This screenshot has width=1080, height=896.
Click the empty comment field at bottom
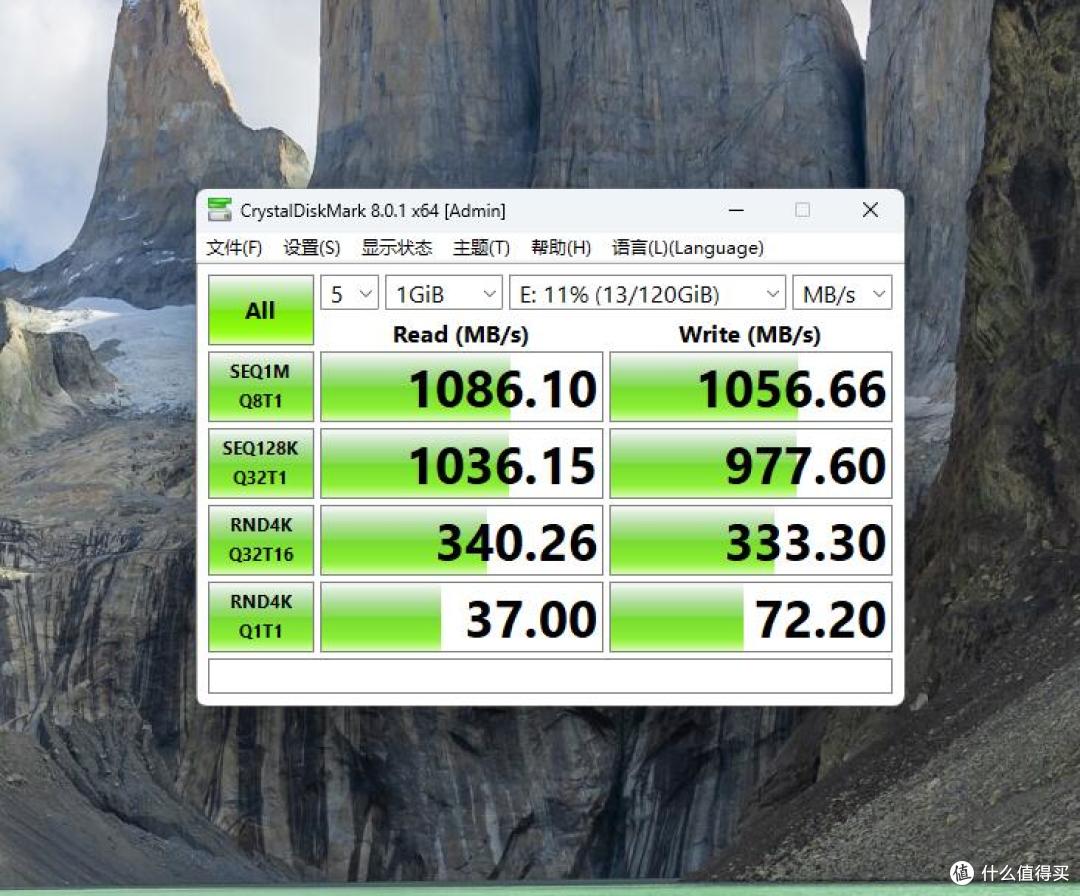(550, 676)
